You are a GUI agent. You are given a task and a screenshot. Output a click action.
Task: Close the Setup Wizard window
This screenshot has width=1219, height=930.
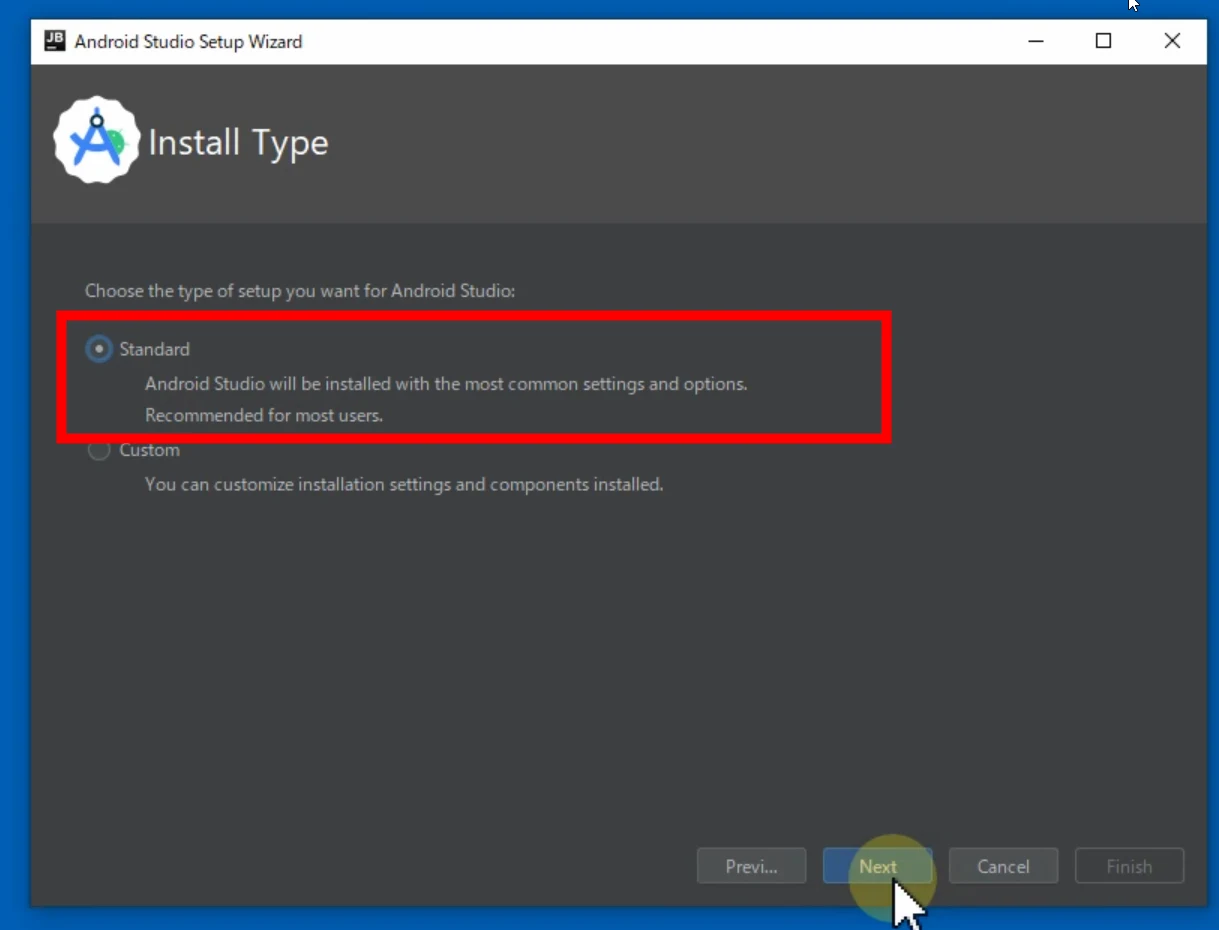pos(1172,41)
